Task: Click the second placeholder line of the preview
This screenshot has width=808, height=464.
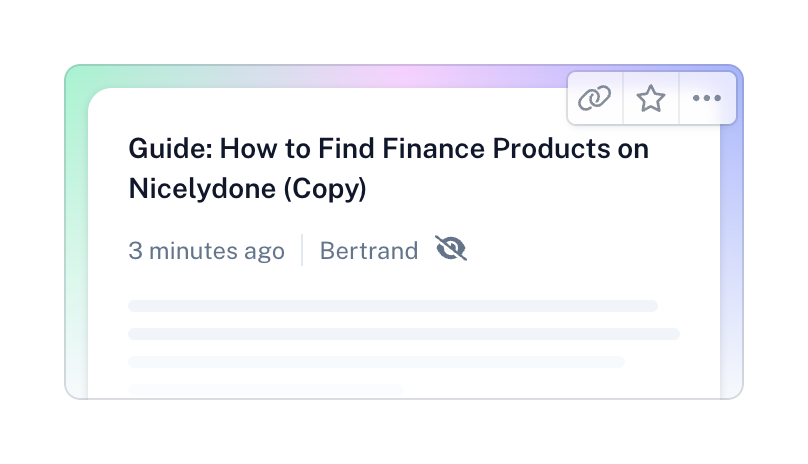Action: coord(404,334)
